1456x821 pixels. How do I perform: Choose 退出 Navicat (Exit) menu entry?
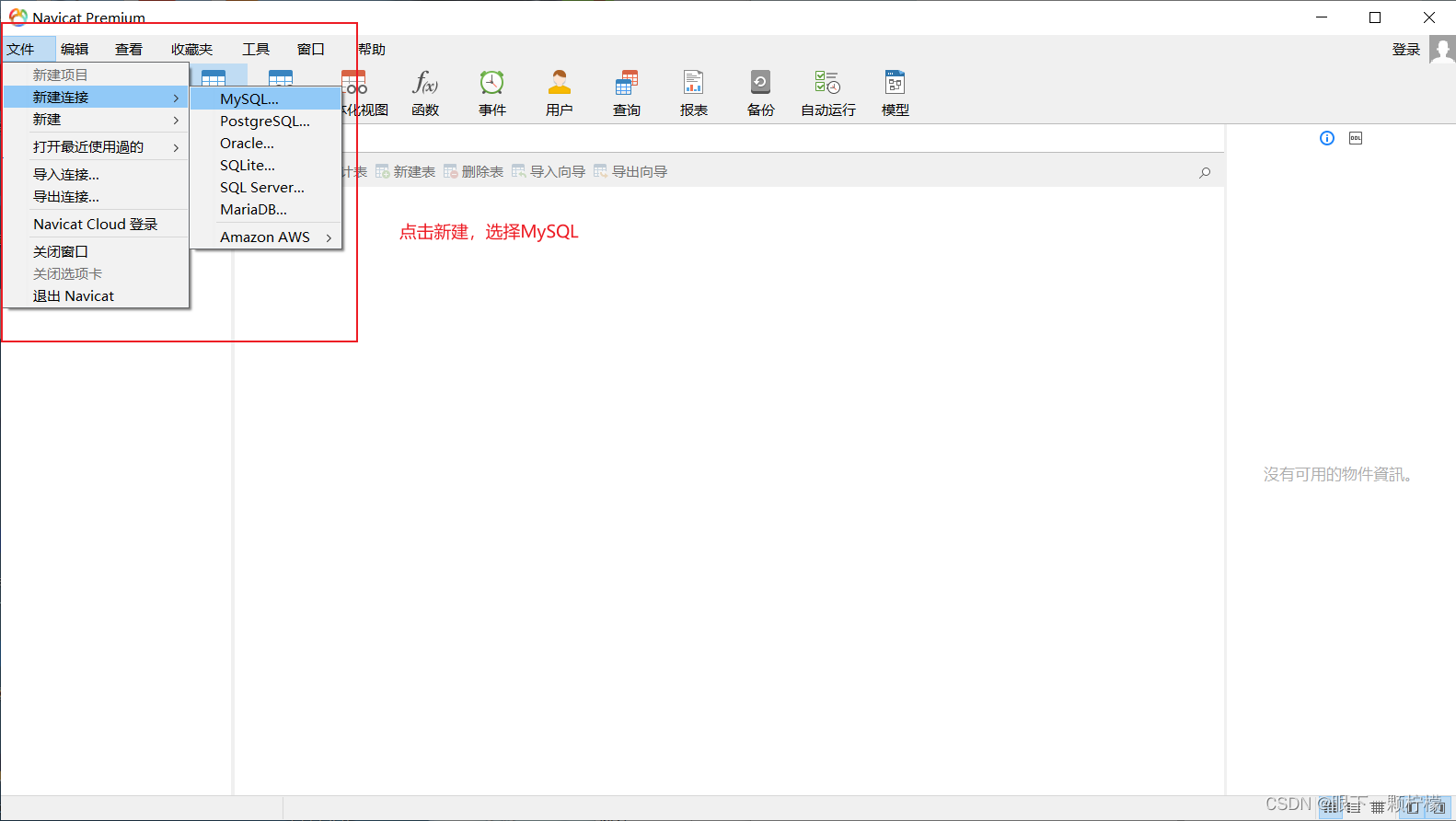[97, 295]
